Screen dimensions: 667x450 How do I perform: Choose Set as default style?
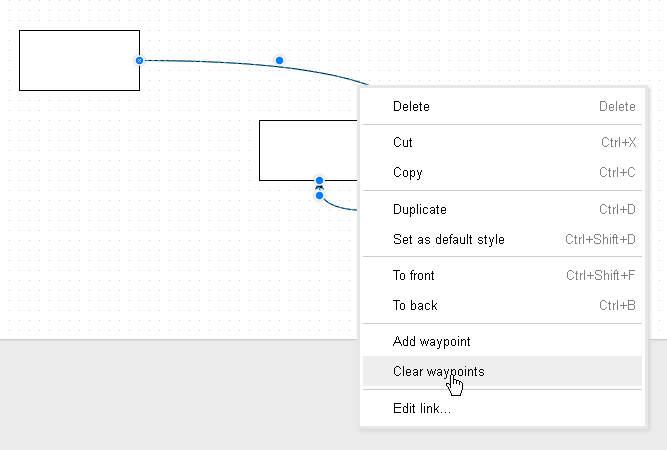(x=449, y=240)
